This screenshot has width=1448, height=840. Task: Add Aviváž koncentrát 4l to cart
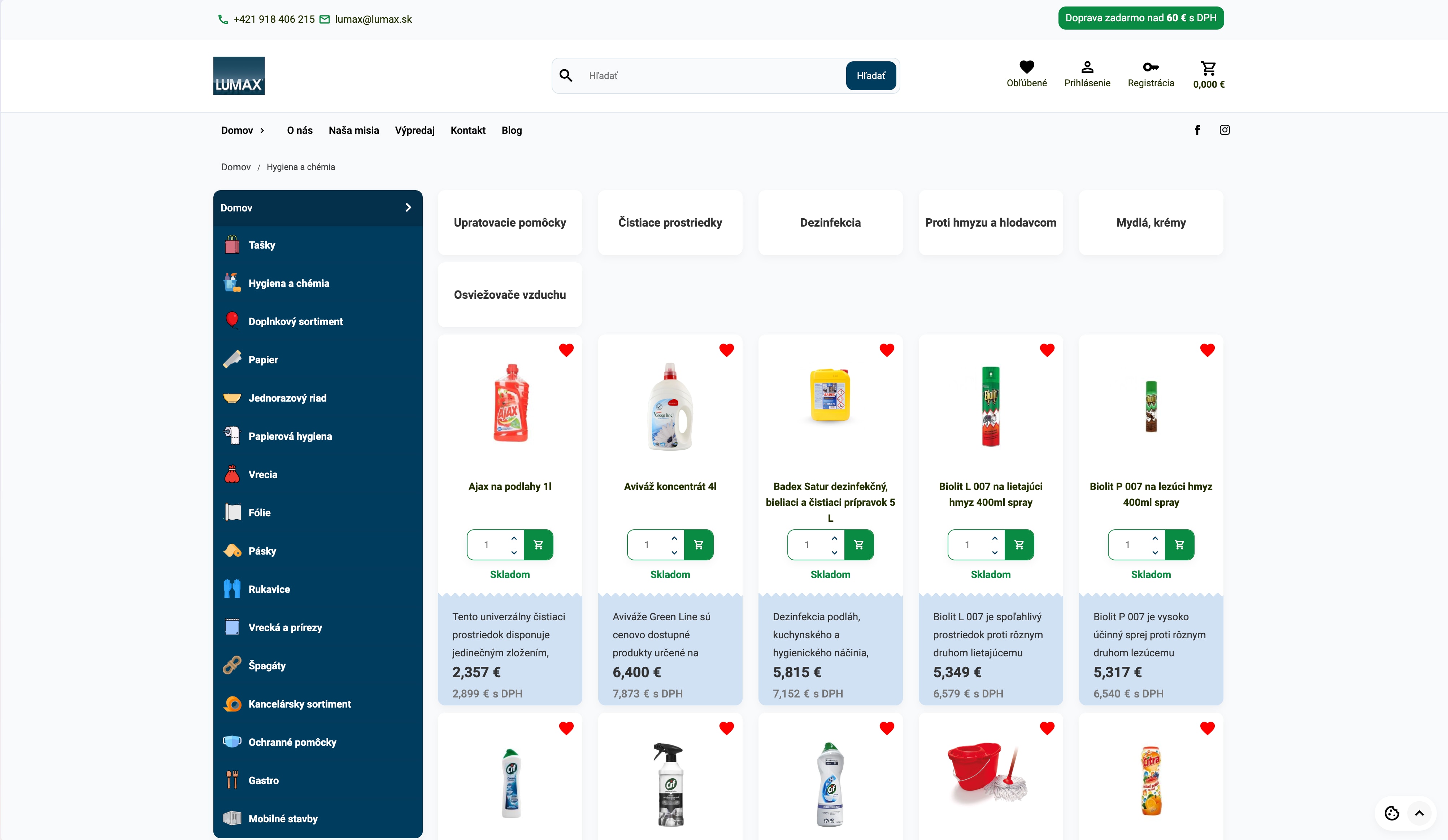[699, 545]
